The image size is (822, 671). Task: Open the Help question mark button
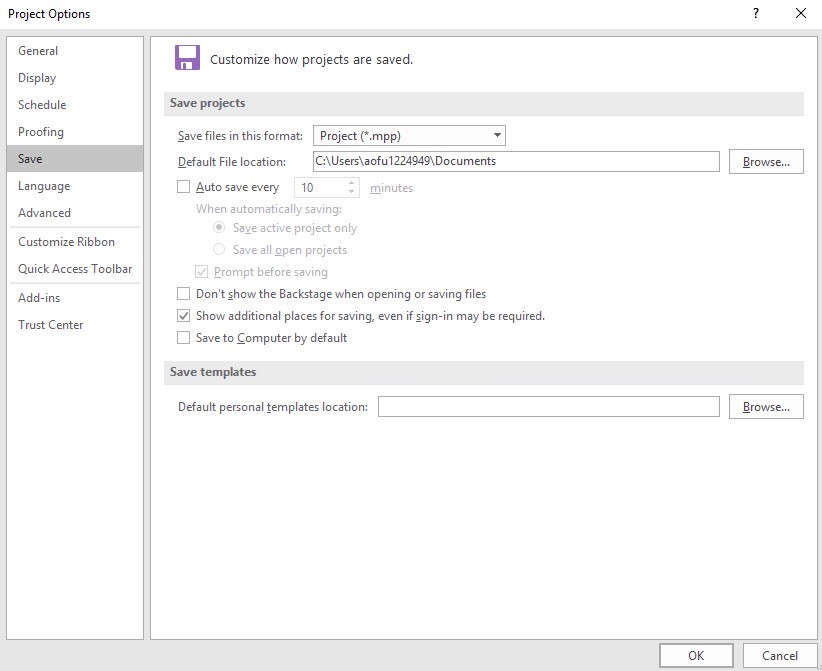point(755,13)
